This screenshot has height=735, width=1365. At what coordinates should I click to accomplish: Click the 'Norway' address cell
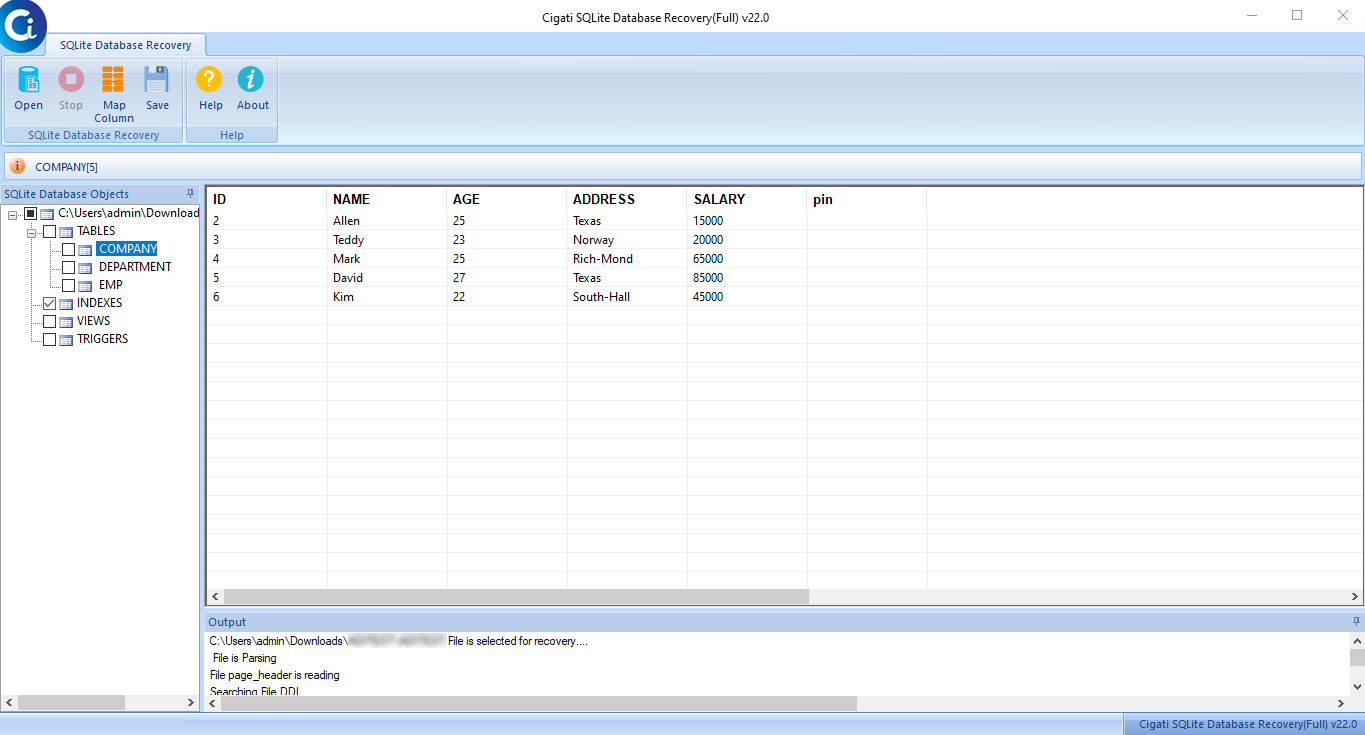click(x=627, y=240)
